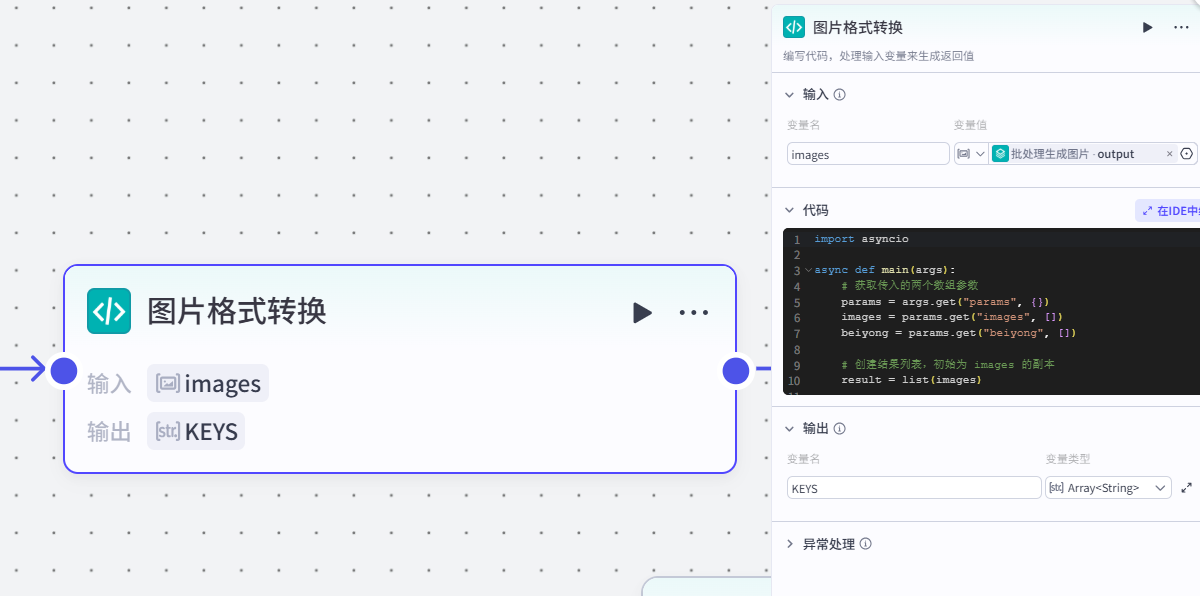Click the 批处理生成图片 · output reference value
This screenshot has height=596, width=1200.
(x=1072, y=154)
